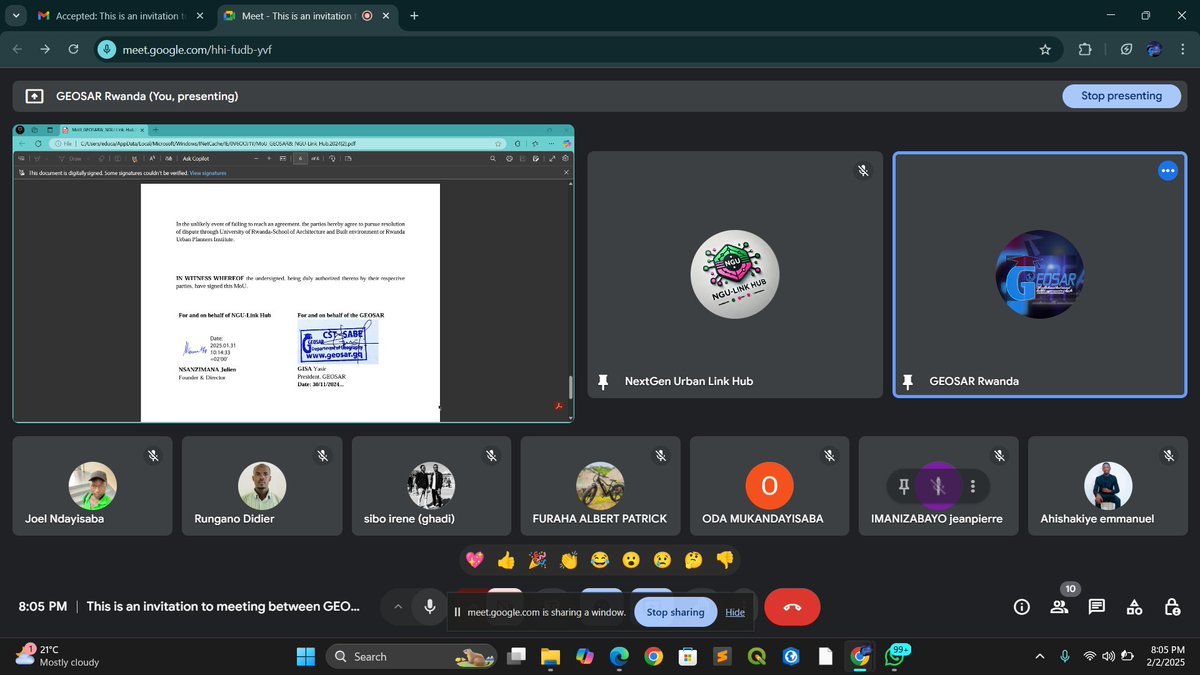Click the mute indicator on sibo irene tile
Image resolution: width=1200 pixels, height=675 pixels.
point(491,455)
